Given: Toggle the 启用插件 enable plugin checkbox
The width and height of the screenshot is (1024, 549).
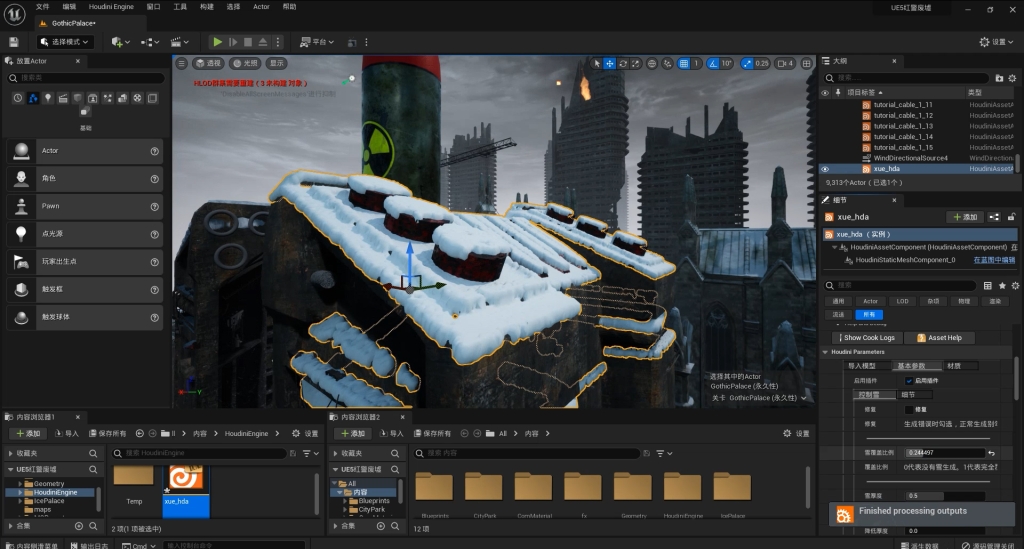Looking at the screenshot, I should pos(909,381).
